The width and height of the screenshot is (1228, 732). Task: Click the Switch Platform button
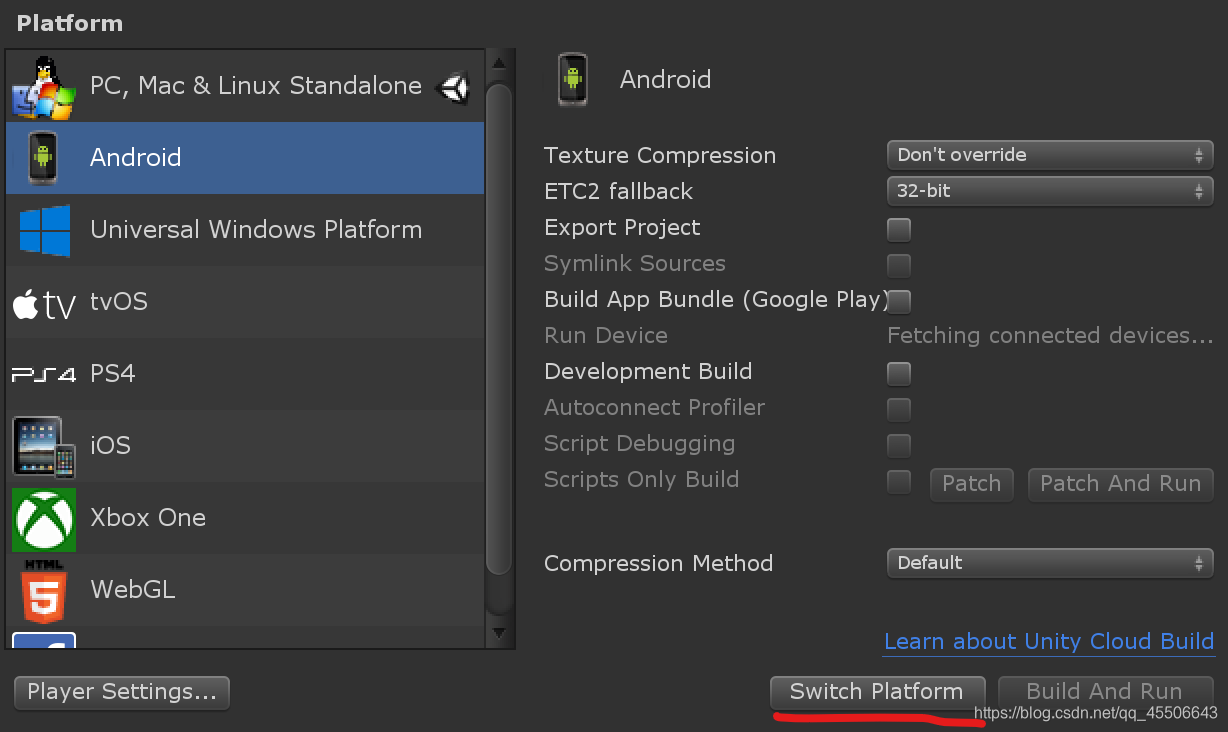click(877, 692)
